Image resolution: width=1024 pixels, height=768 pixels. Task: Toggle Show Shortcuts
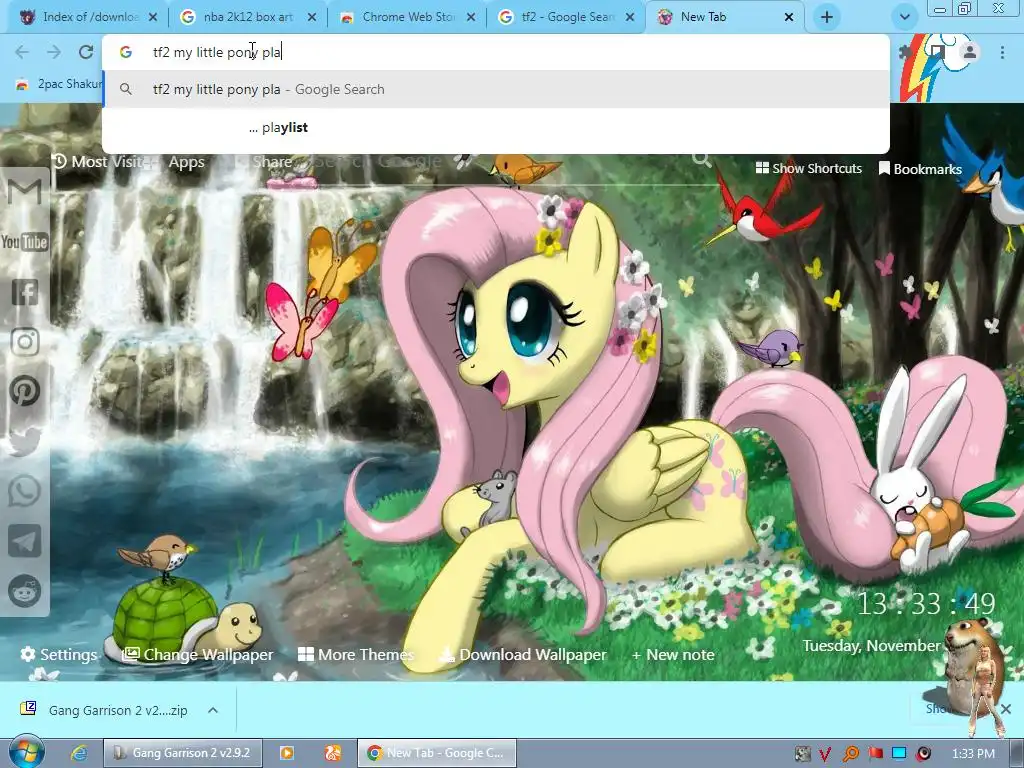point(808,168)
